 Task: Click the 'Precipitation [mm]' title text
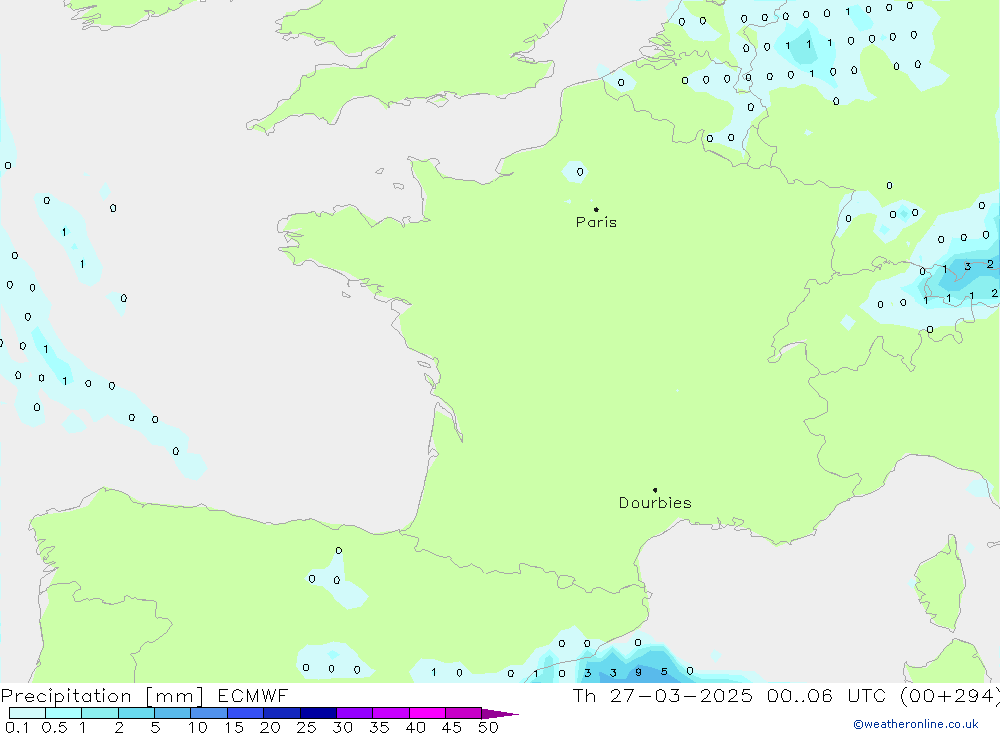102,696
